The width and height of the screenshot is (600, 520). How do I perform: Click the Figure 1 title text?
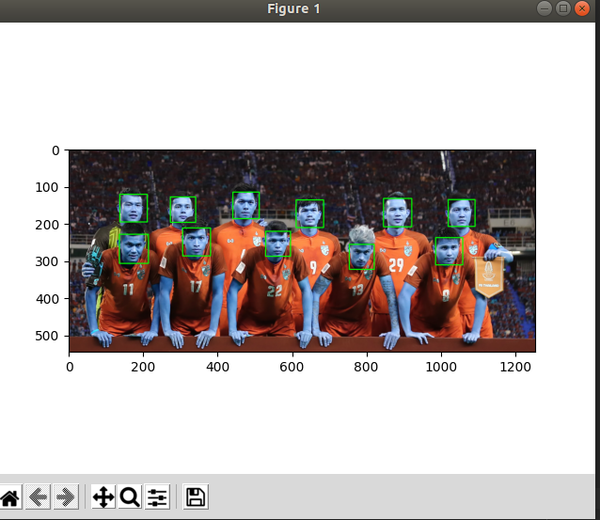pyautogui.click(x=293, y=9)
